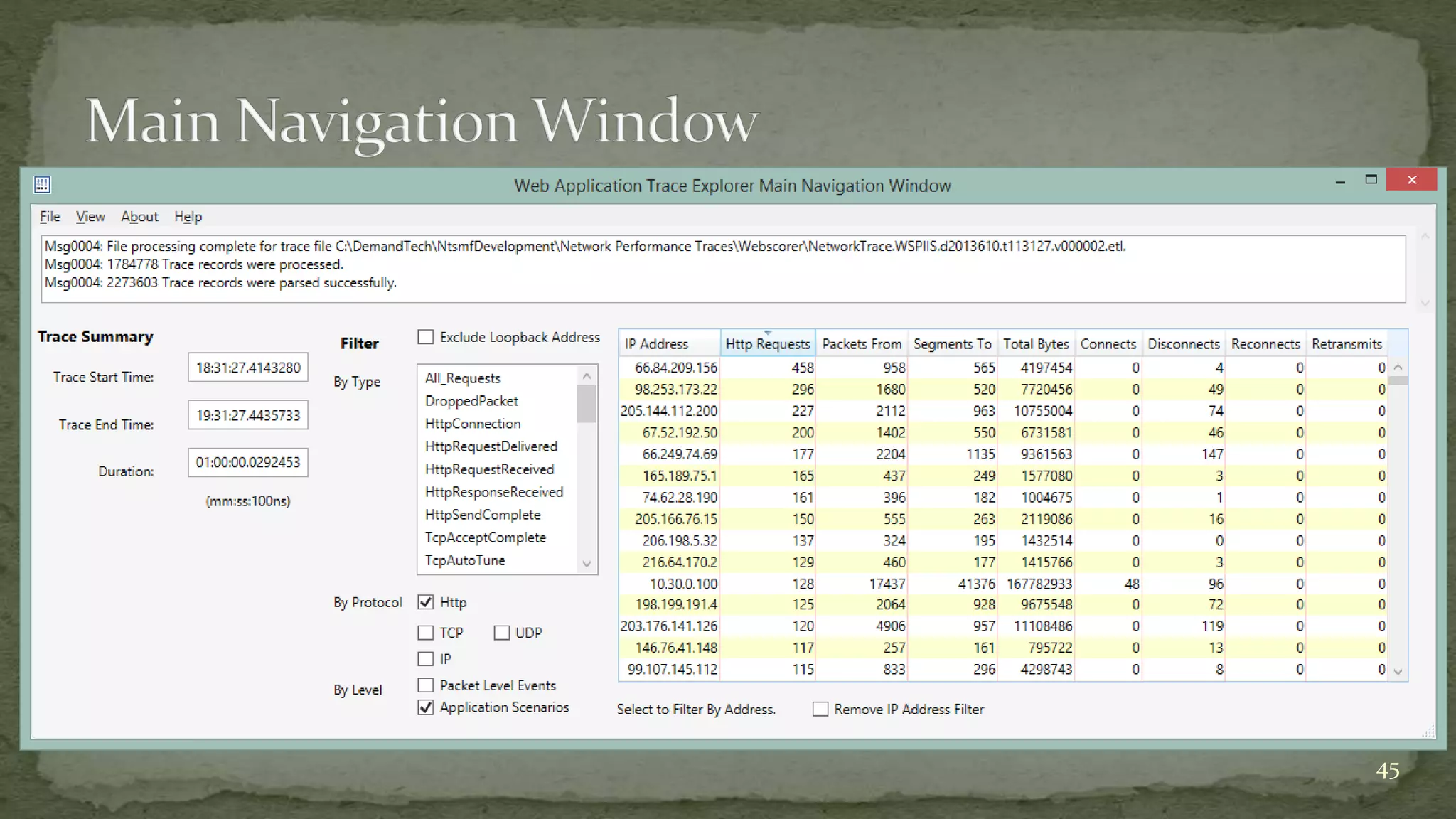Open the Help menu

pos(188,217)
